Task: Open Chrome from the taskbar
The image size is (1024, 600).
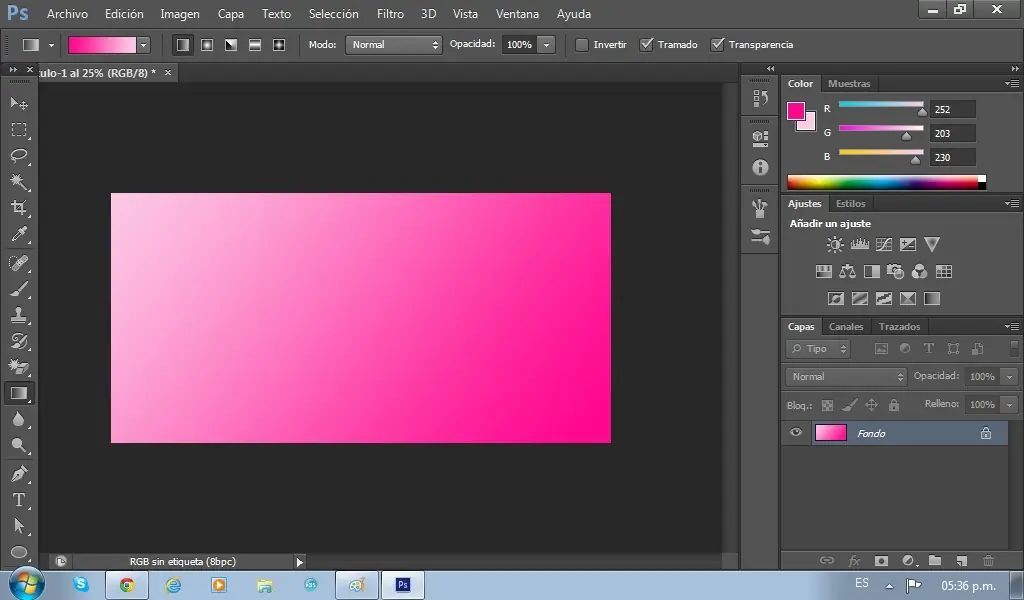Action: tap(127, 585)
